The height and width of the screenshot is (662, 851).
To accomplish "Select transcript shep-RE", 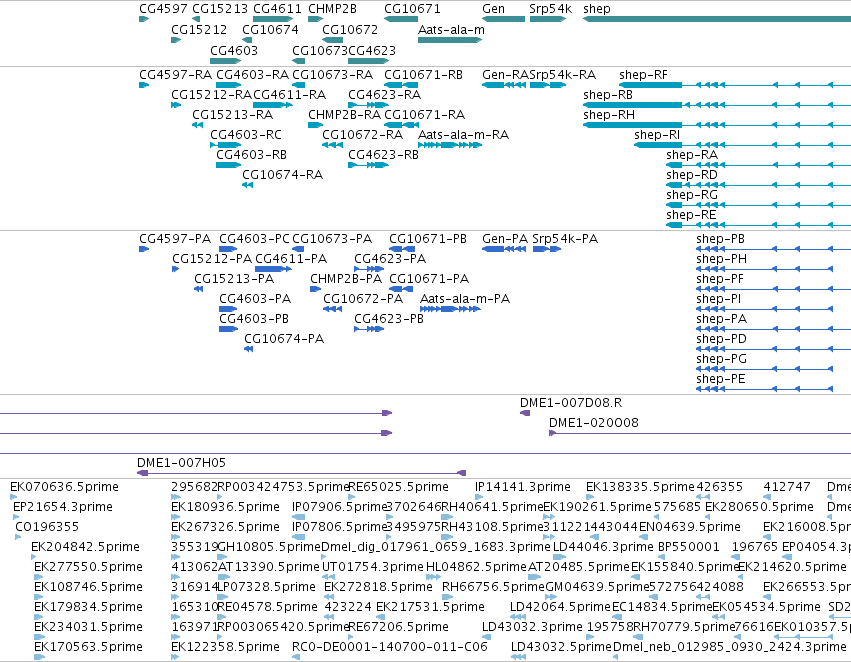I will click(x=691, y=215).
